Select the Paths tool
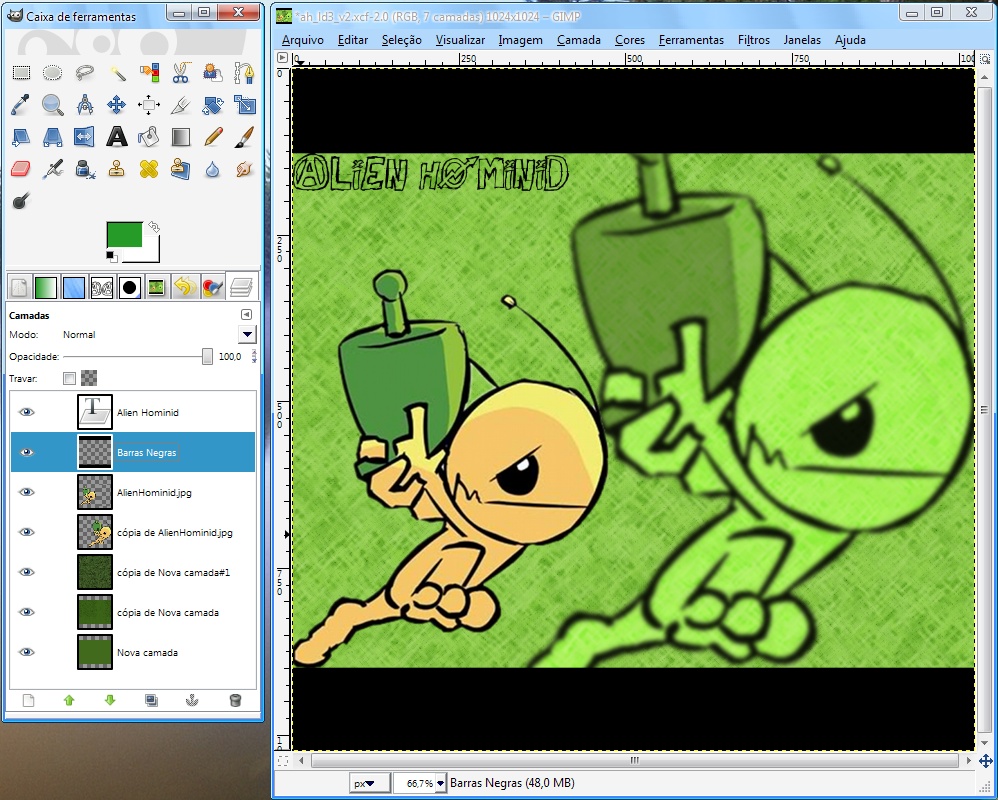The height and width of the screenshot is (800, 998). click(x=244, y=73)
